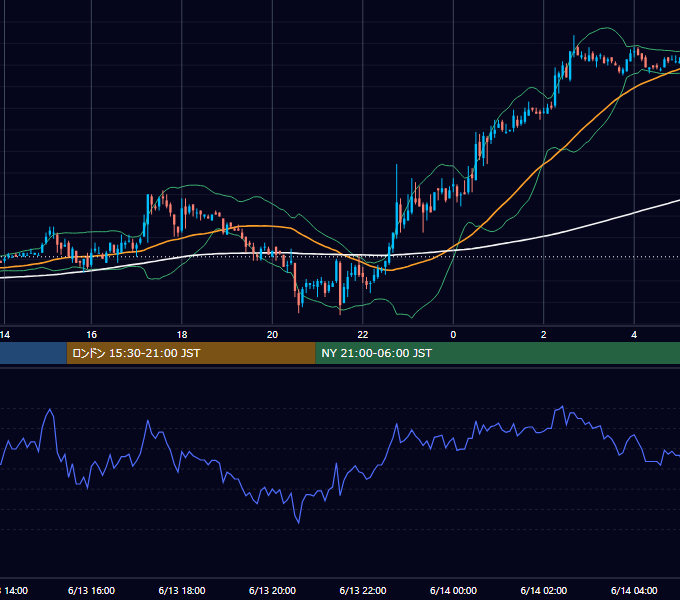Viewport: 680px width, 600px height.
Task: Click the 6/14 02:00 label on the oscillator axis
Action: coord(543,590)
